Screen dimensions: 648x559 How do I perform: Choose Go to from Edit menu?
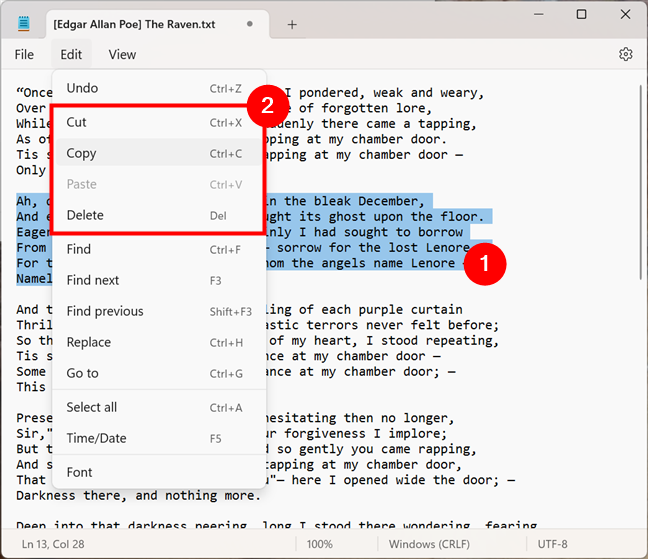click(159, 373)
